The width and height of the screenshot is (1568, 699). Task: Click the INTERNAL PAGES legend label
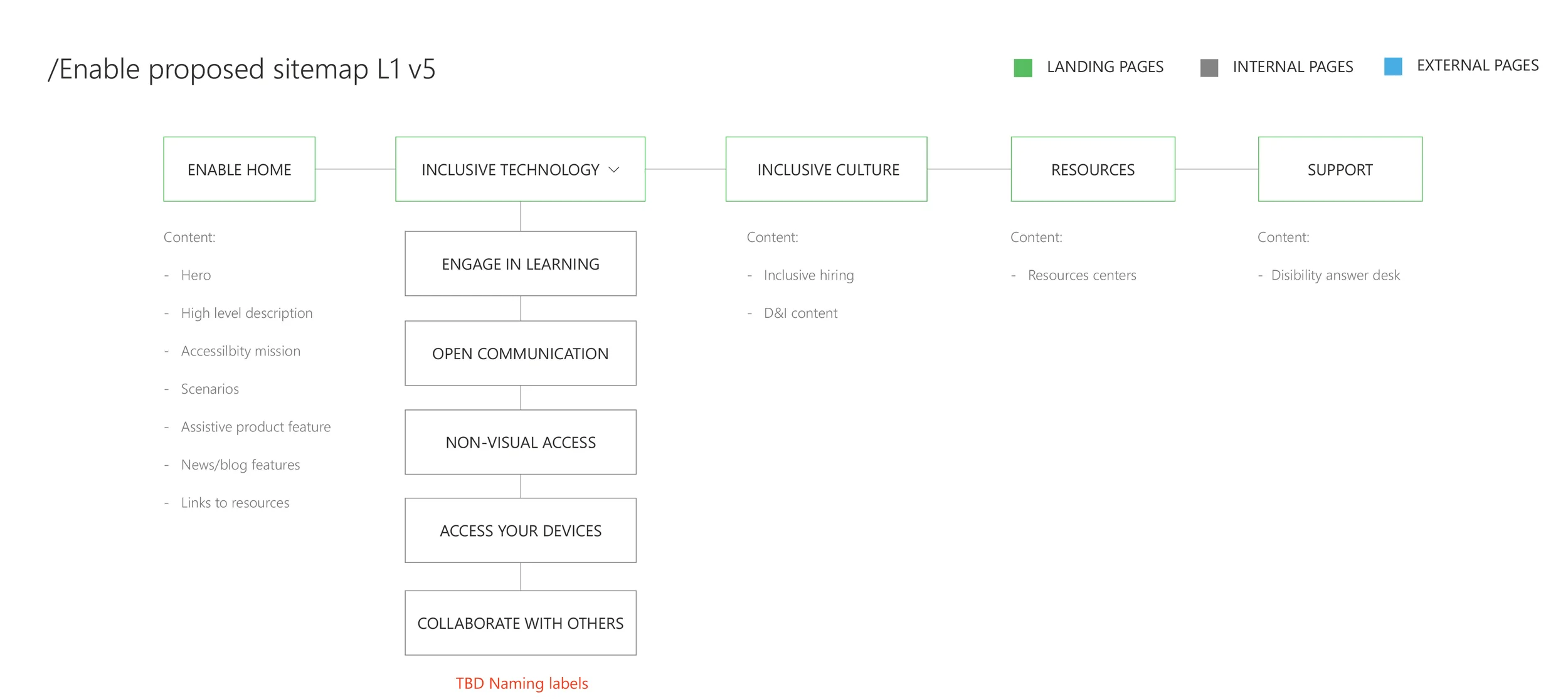1293,66
